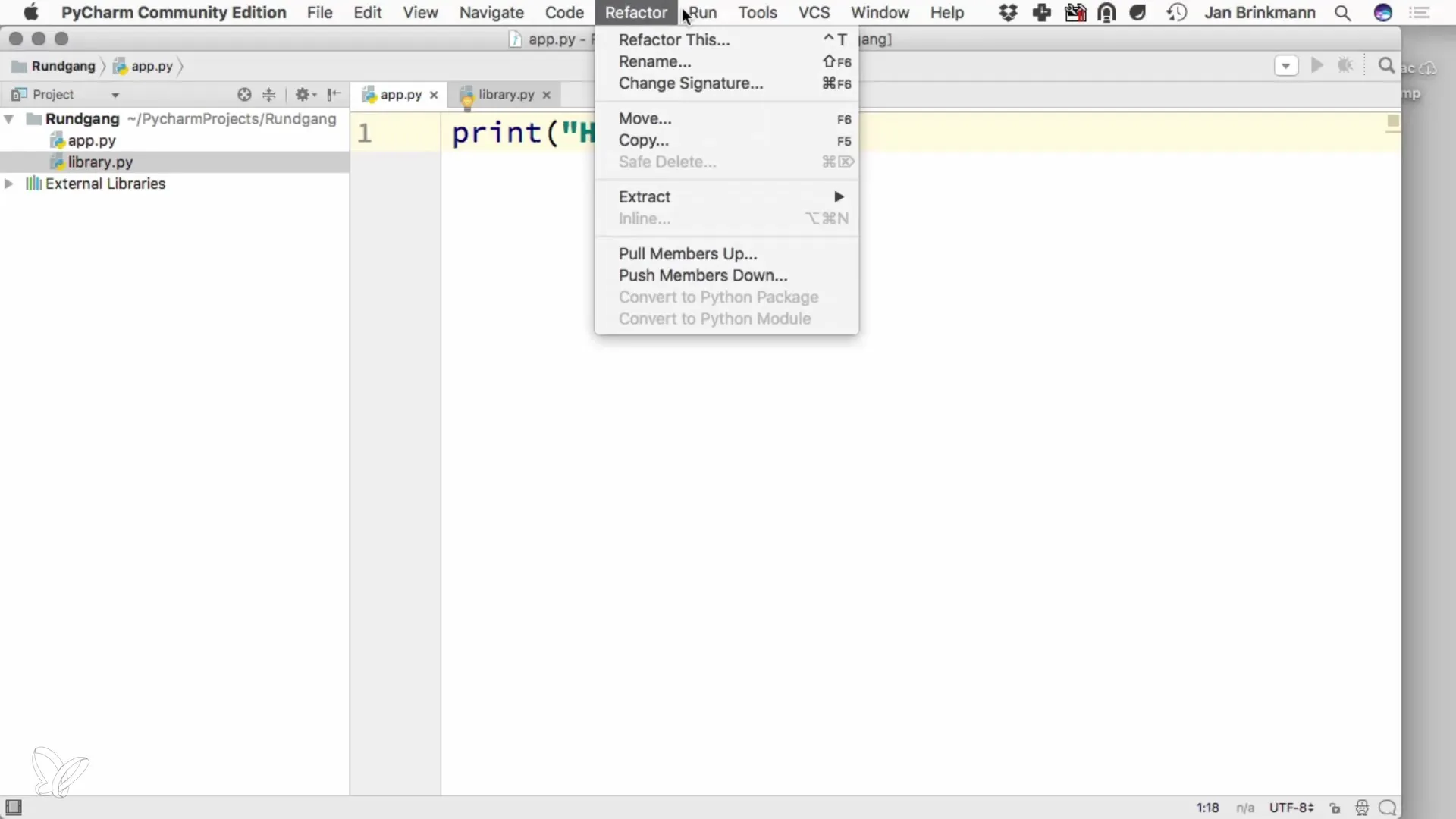Select library.py in the project tree

(99, 162)
